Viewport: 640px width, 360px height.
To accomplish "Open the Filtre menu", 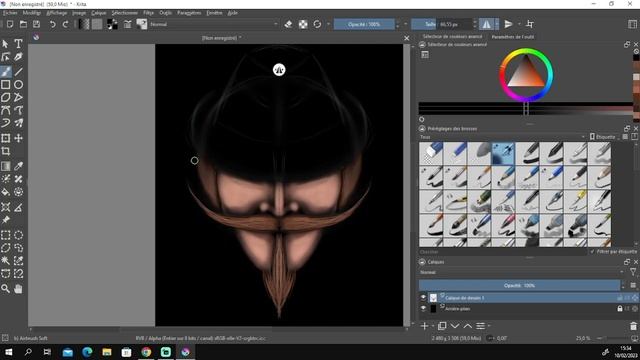I will pyautogui.click(x=148, y=13).
